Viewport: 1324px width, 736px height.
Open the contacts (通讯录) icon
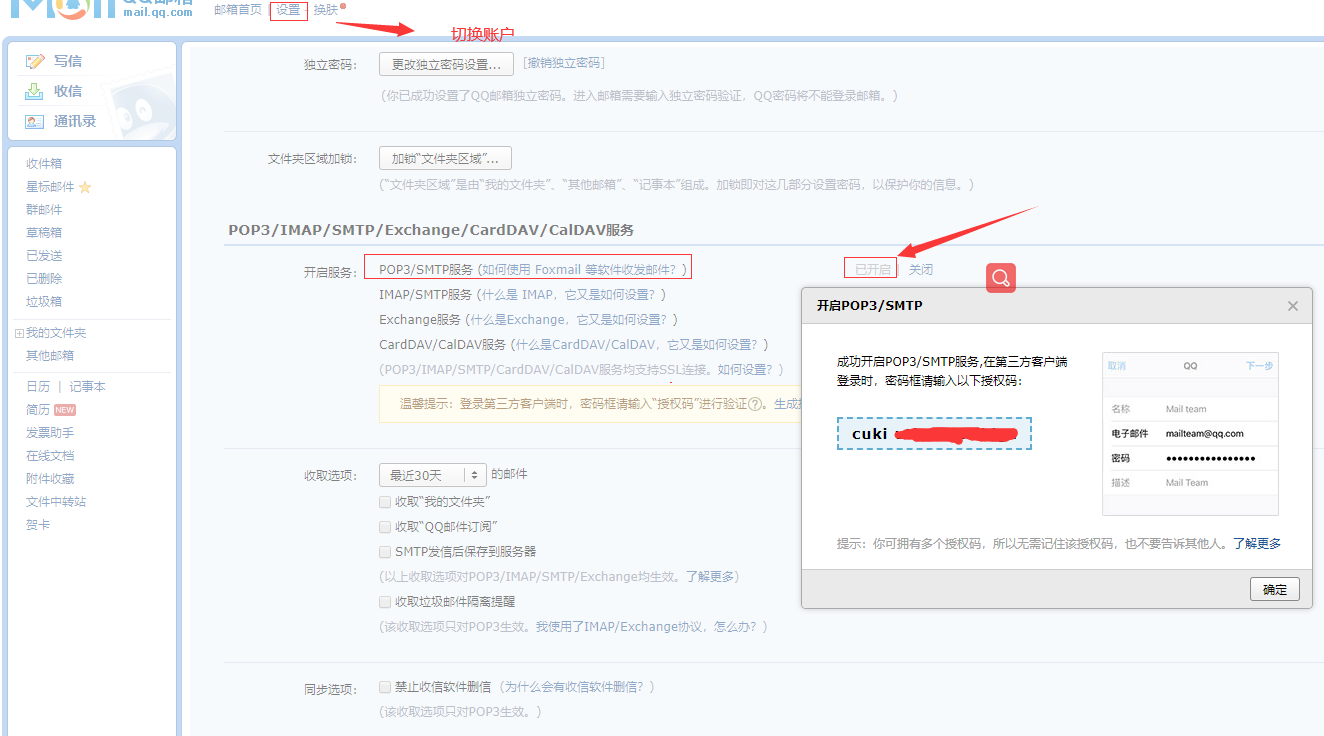click(36, 121)
